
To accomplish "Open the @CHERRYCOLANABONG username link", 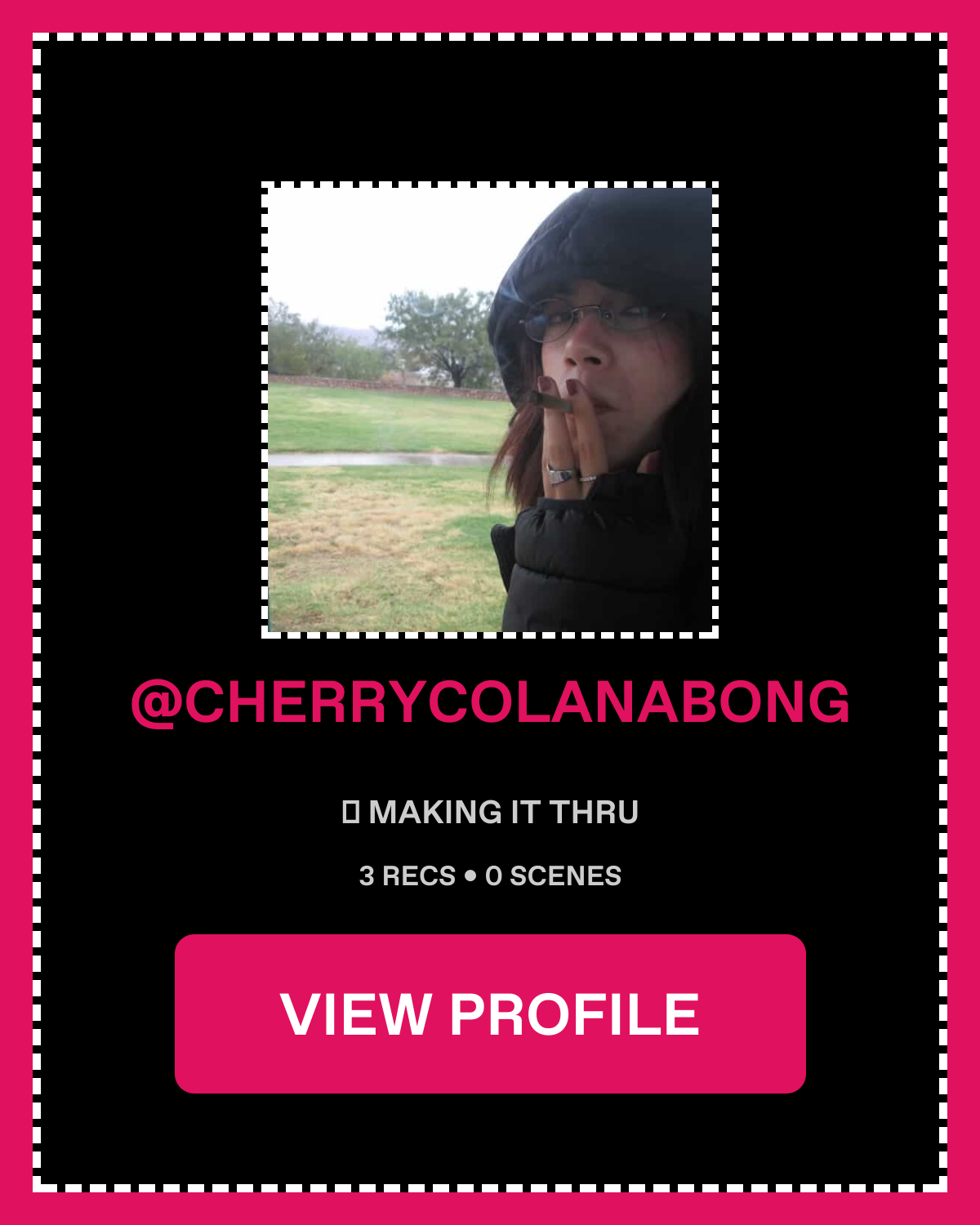I will (x=490, y=702).
